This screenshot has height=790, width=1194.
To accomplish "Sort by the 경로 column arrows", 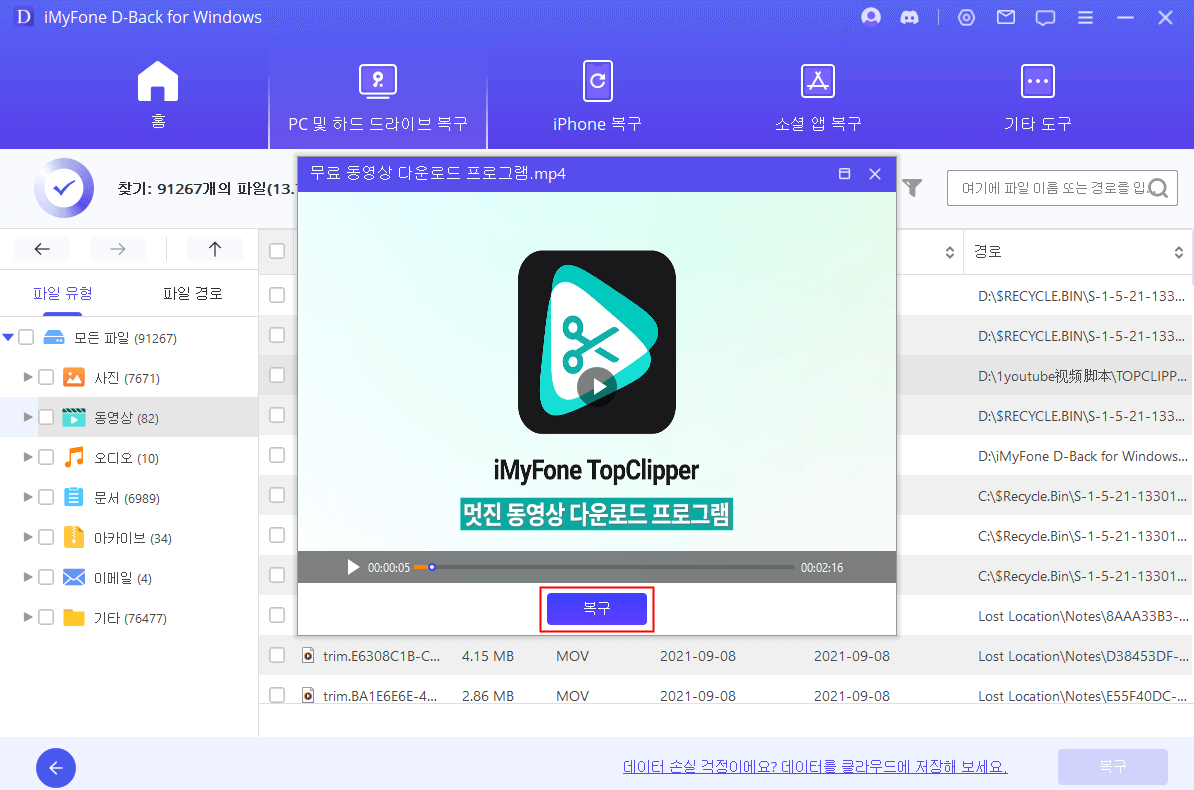I will click(1178, 252).
